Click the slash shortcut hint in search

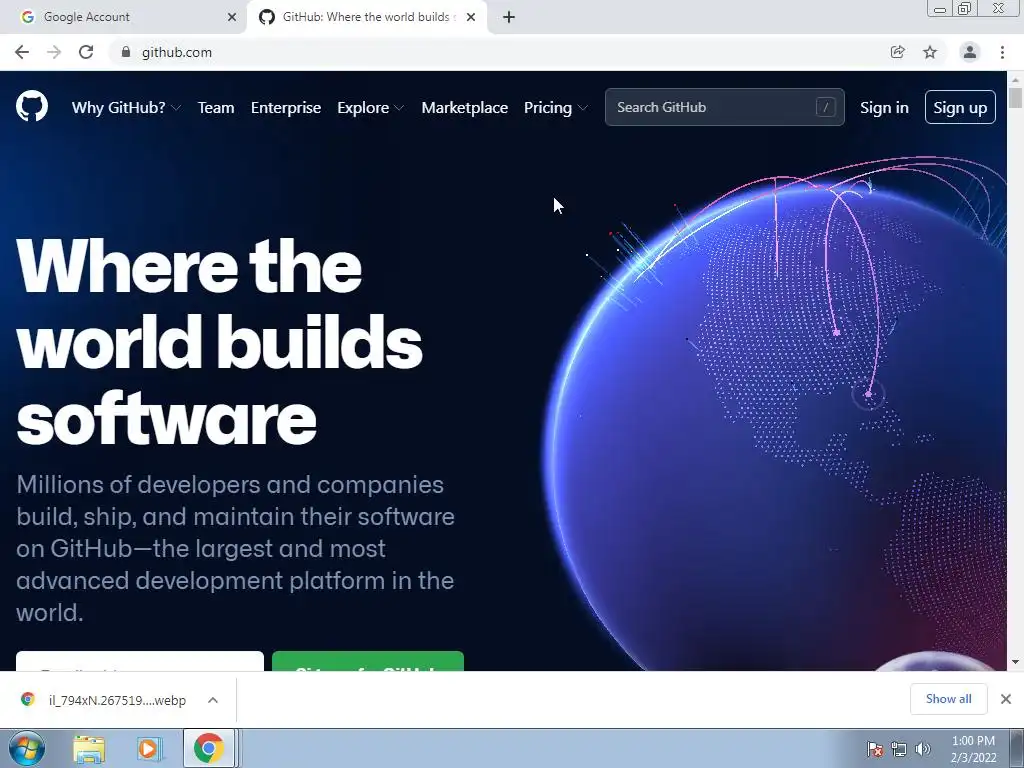click(825, 107)
